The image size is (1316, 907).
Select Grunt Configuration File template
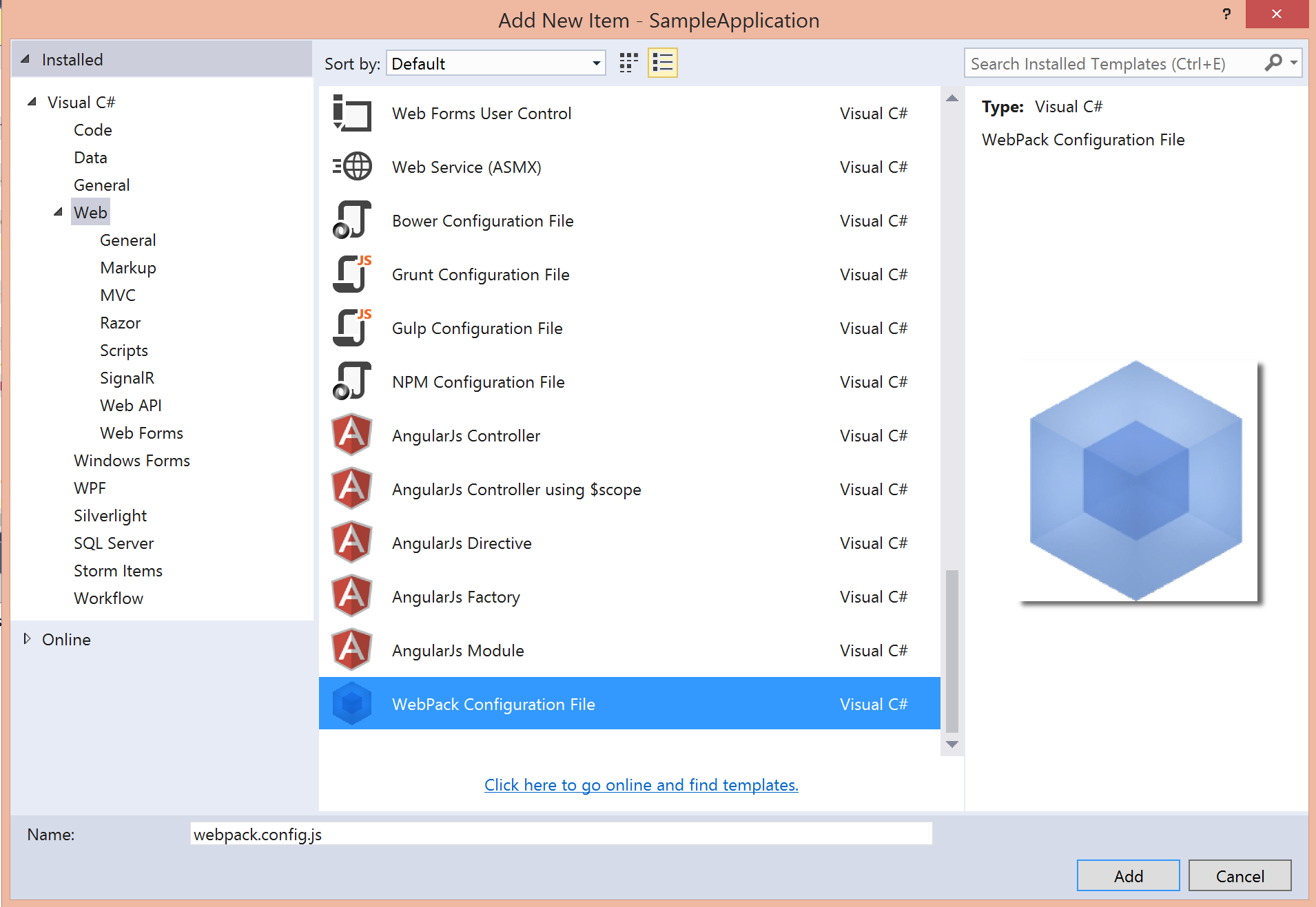point(630,274)
